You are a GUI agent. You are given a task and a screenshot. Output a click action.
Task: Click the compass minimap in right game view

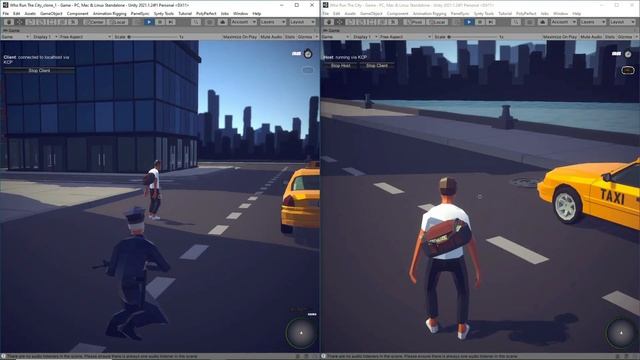[x=621, y=333]
